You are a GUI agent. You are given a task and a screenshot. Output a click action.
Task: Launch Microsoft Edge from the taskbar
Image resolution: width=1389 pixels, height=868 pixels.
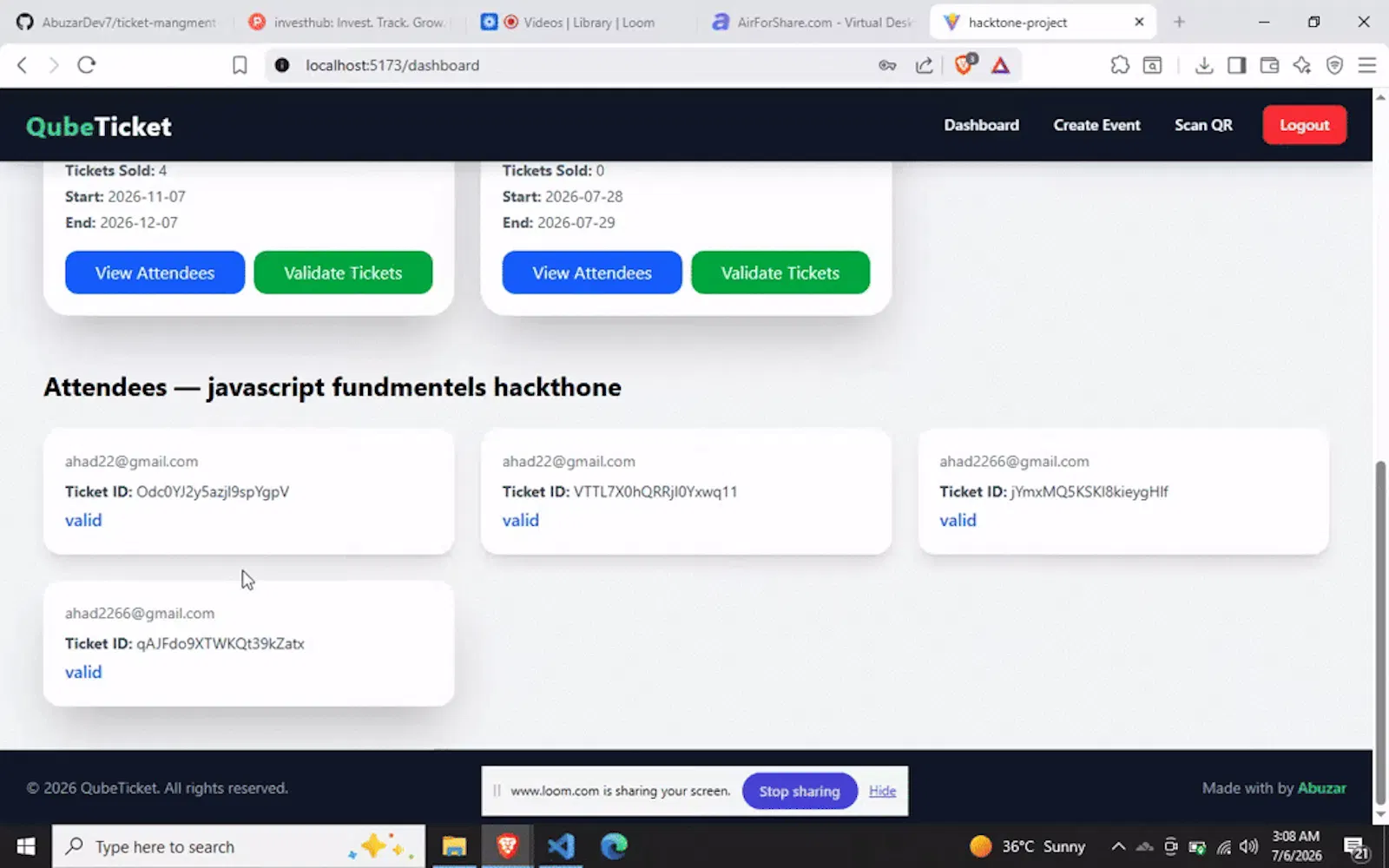click(614, 846)
